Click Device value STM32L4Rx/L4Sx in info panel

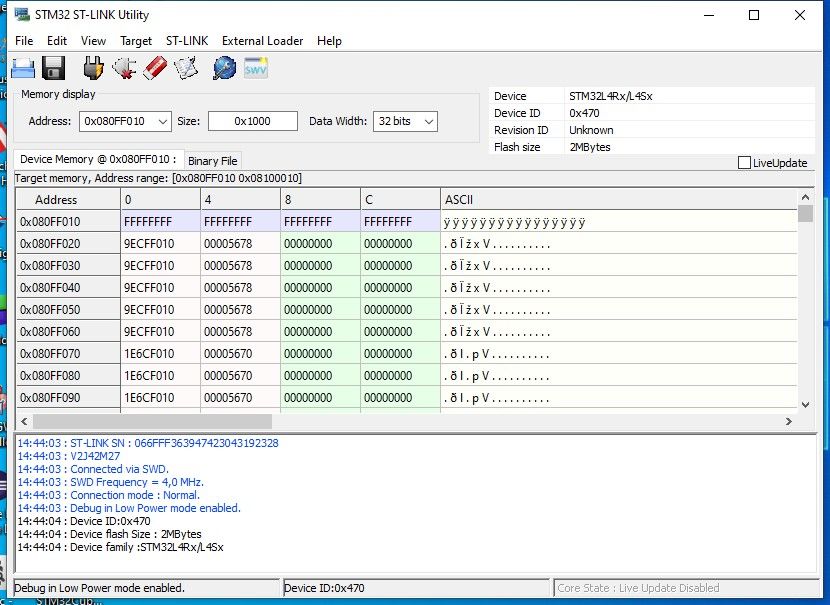(x=611, y=96)
